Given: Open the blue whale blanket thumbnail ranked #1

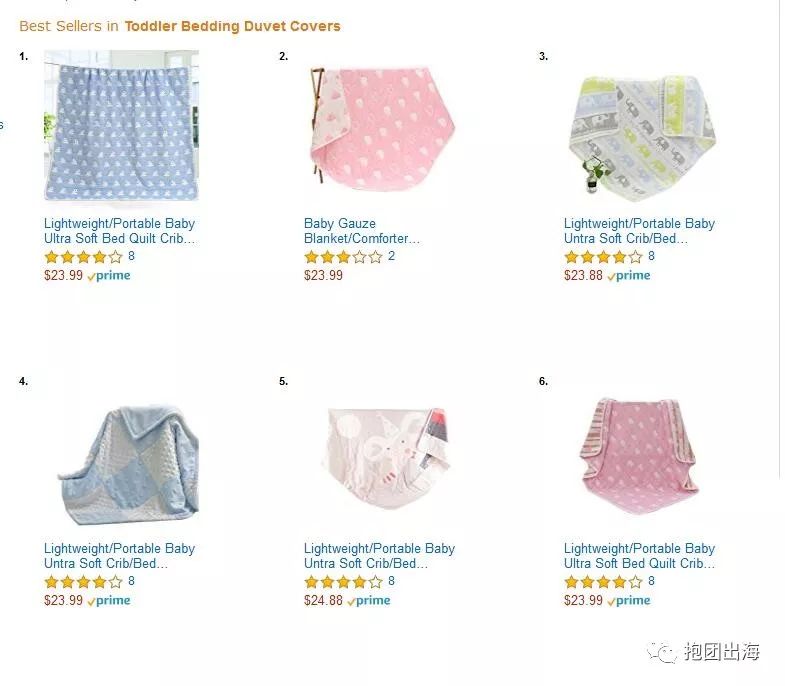Looking at the screenshot, I should click(x=121, y=127).
